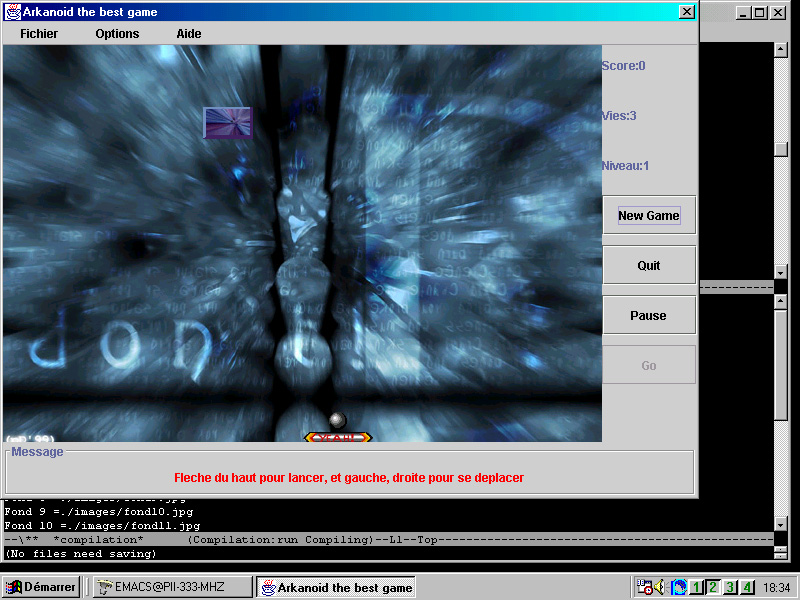Maximize the Emacs window behind the game

coord(760,13)
